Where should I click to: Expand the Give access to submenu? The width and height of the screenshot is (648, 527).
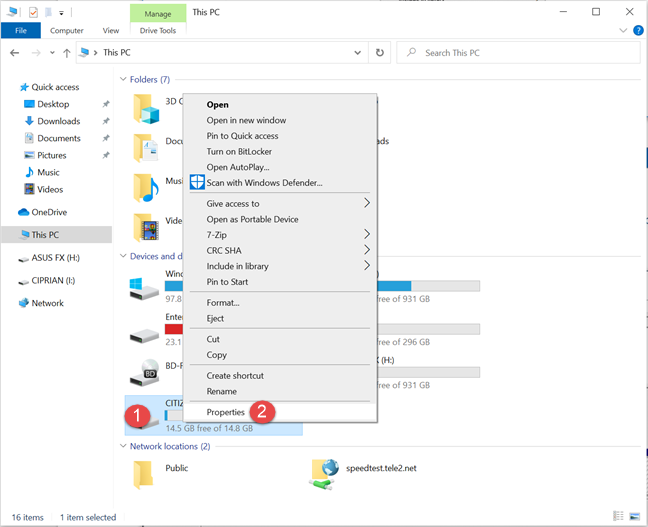[280, 203]
